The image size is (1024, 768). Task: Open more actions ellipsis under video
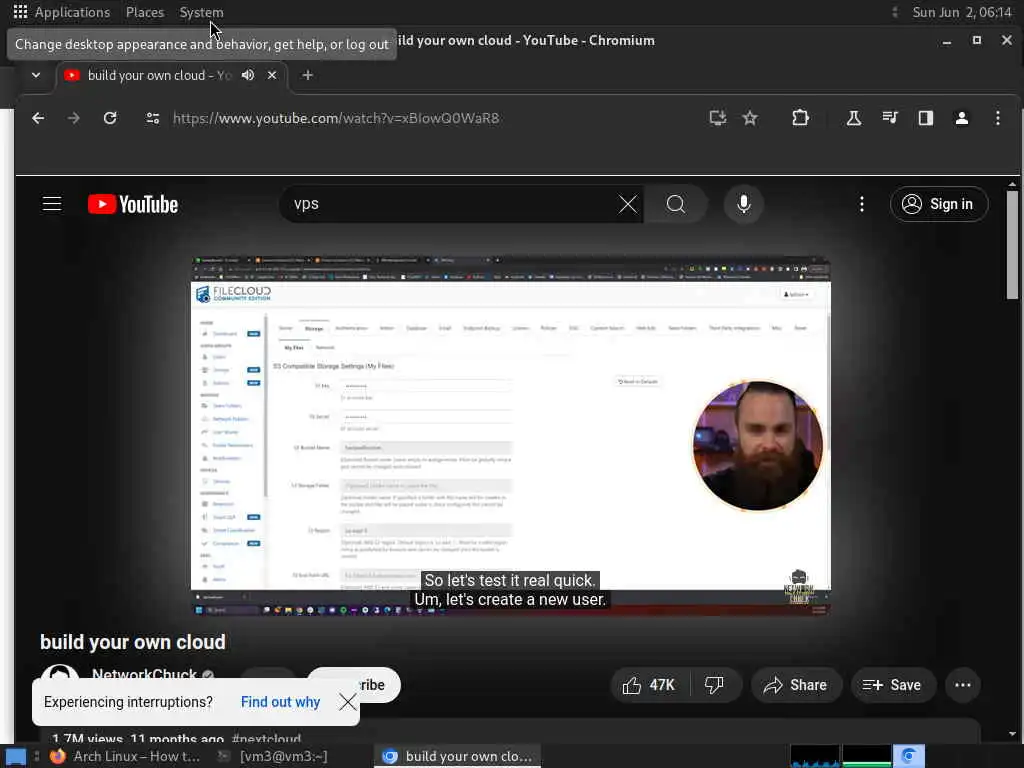click(x=963, y=685)
